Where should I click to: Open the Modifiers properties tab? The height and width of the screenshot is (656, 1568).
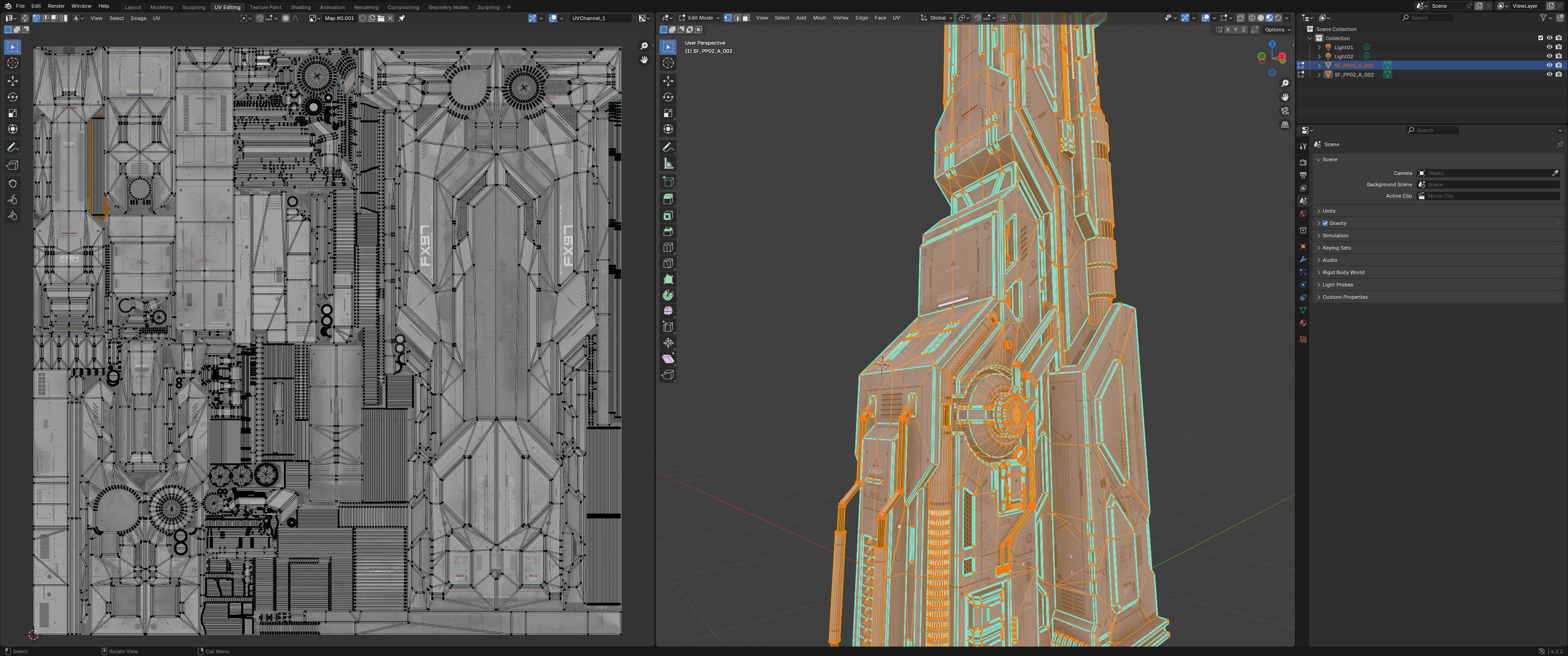(x=1303, y=259)
